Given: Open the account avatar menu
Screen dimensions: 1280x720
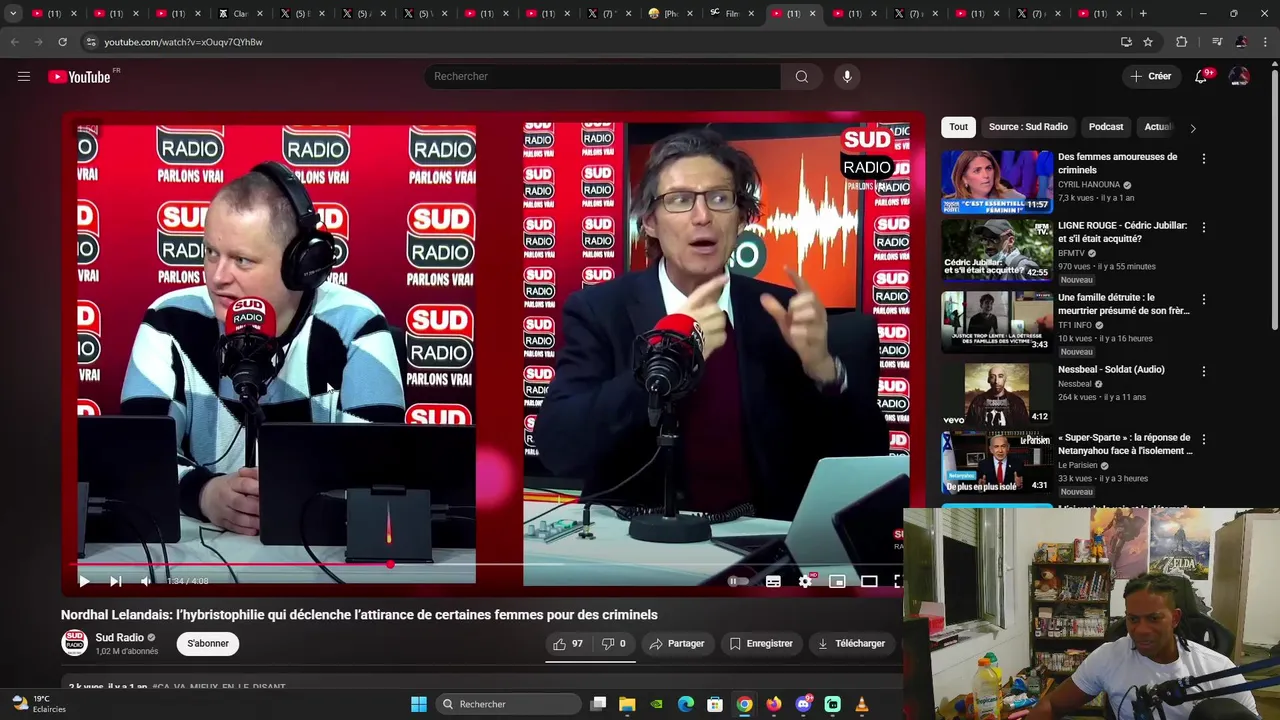Looking at the screenshot, I should tap(1239, 76).
